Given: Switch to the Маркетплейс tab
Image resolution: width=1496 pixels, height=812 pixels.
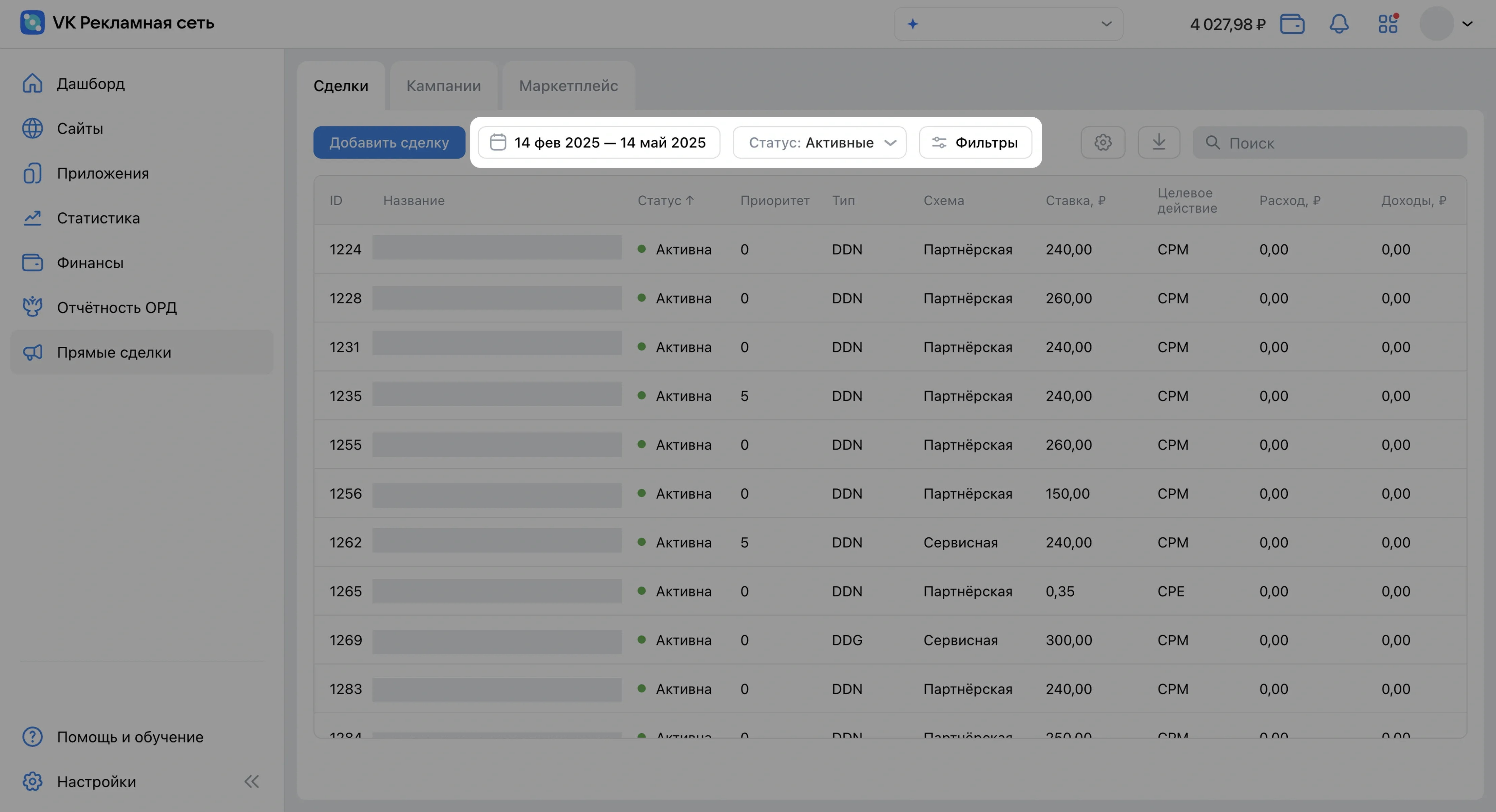Looking at the screenshot, I should (x=569, y=86).
